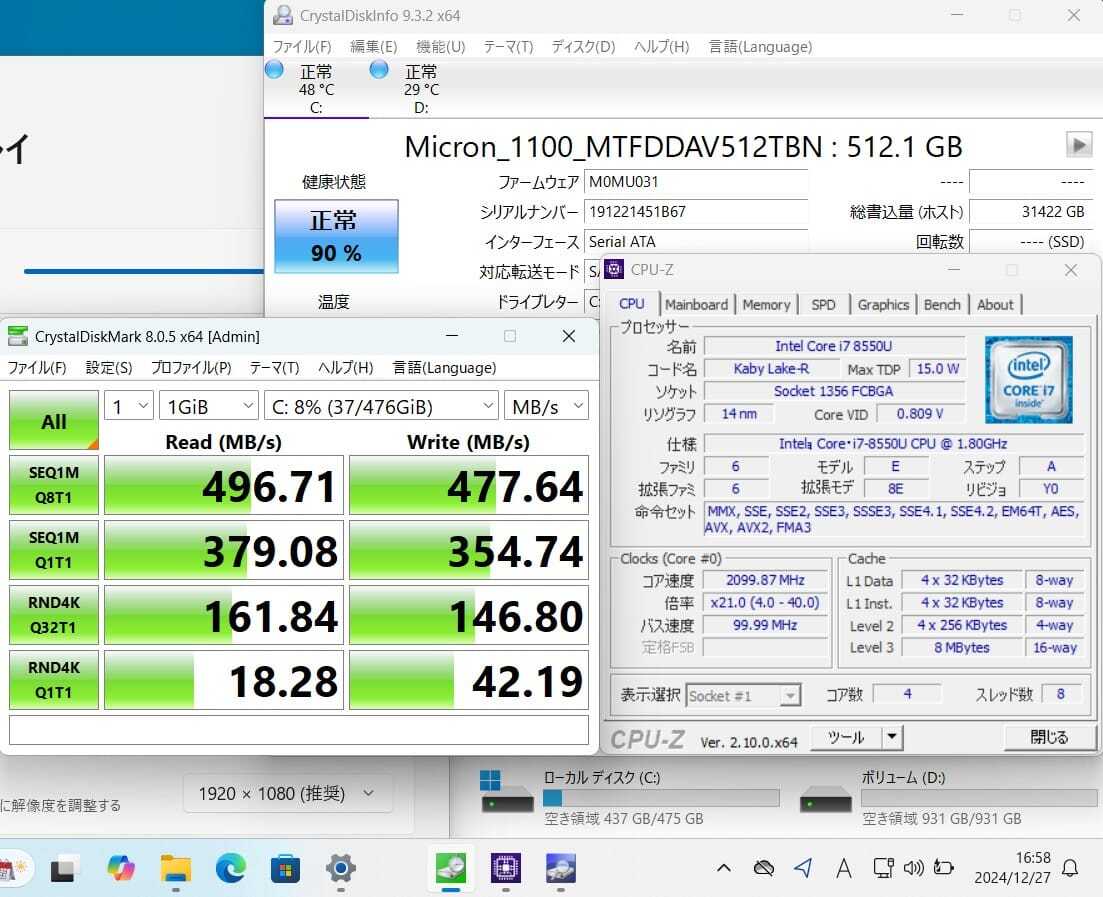Run the SEQ1M Q1T1 test button
Image resolution: width=1103 pixels, height=897 pixels.
(x=54, y=549)
